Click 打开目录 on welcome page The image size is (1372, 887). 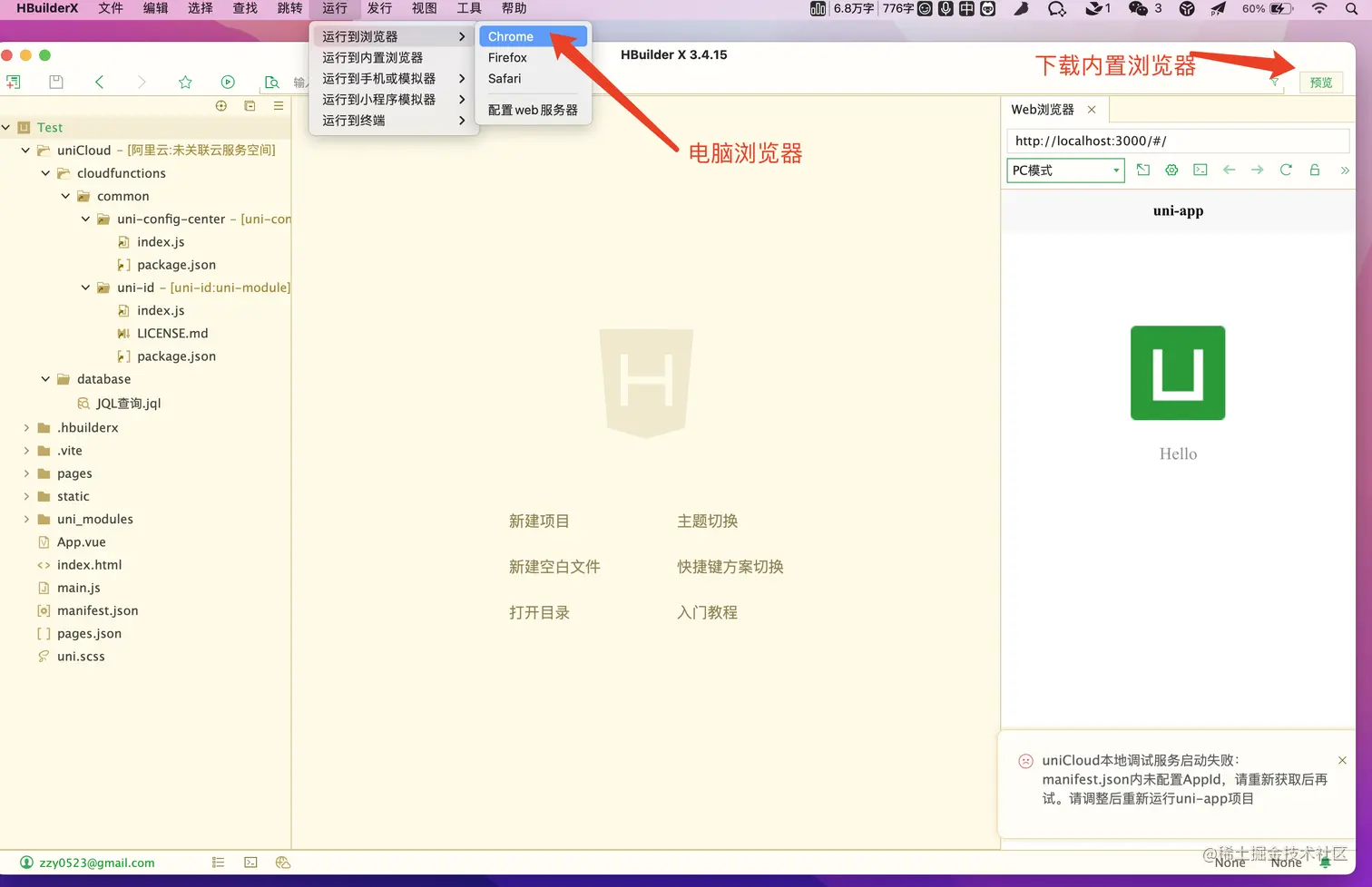[539, 612]
